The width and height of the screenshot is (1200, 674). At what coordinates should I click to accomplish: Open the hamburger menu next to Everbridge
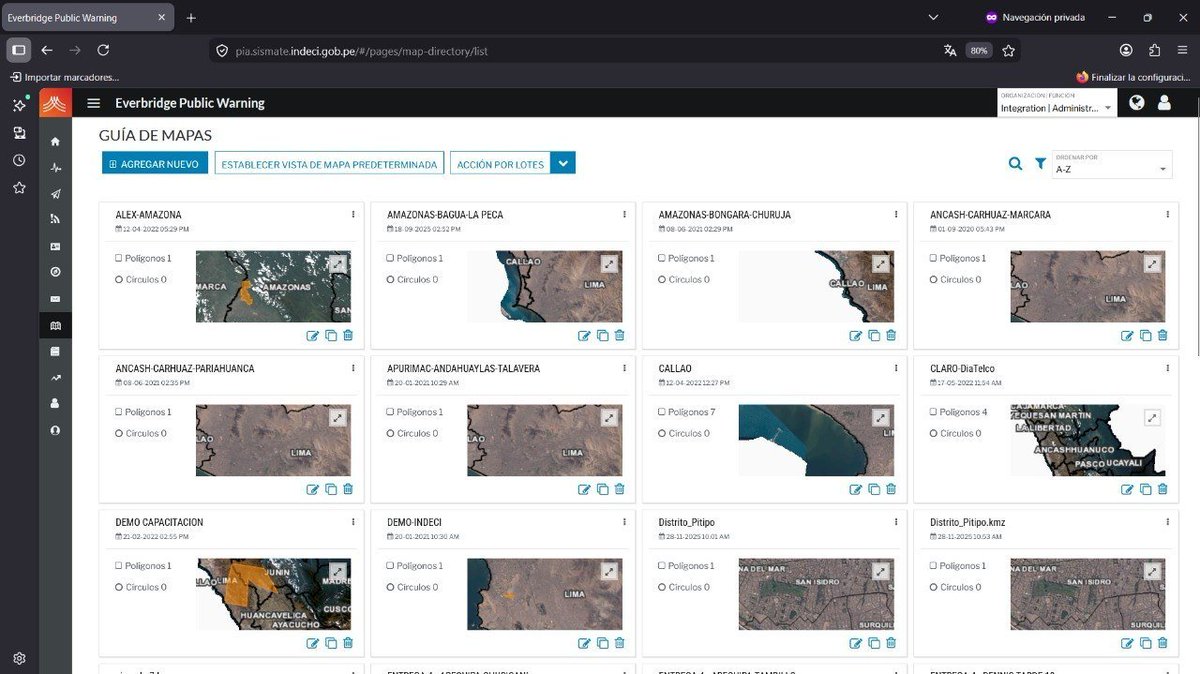[94, 103]
